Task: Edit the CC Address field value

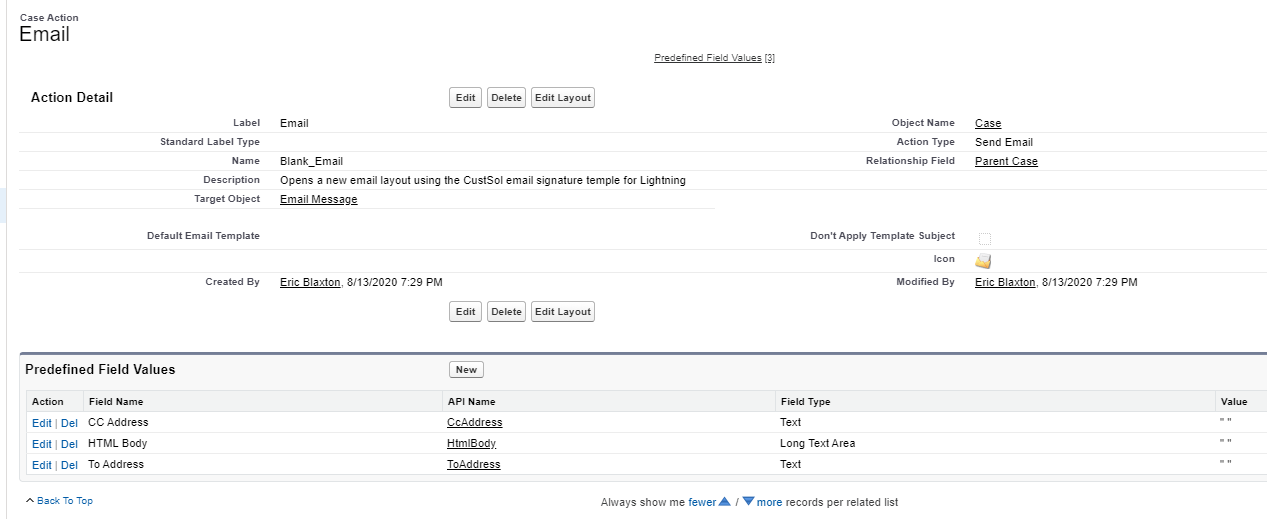Action: (x=42, y=423)
